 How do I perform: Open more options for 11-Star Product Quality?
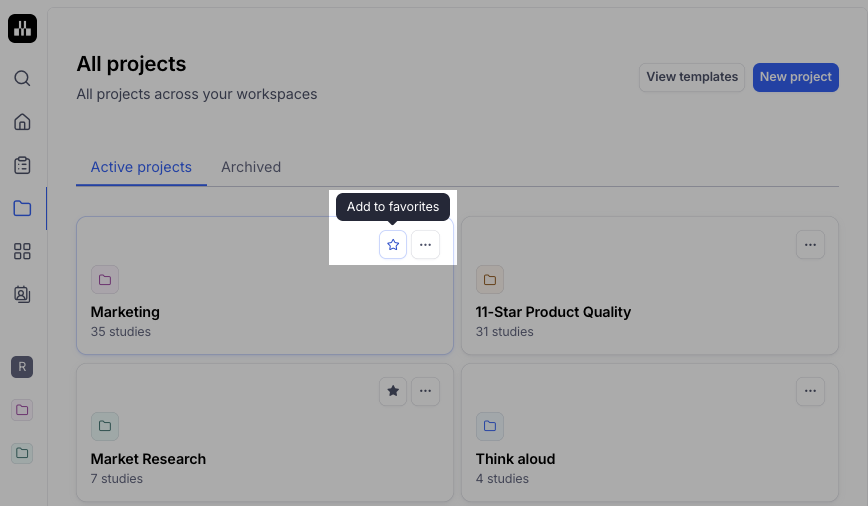point(810,245)
